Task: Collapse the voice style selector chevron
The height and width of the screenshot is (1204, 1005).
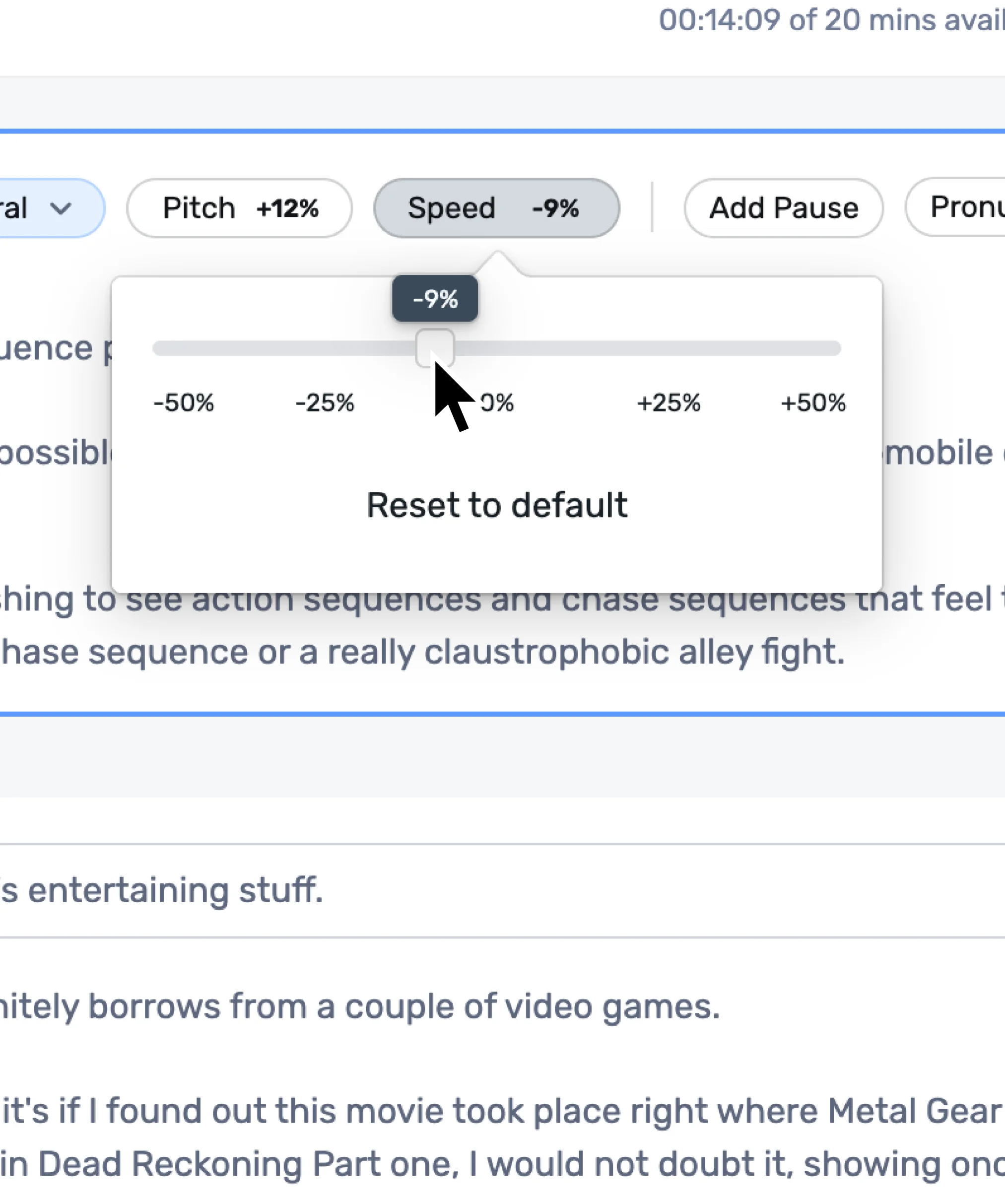Action: (x=63, y=208)
